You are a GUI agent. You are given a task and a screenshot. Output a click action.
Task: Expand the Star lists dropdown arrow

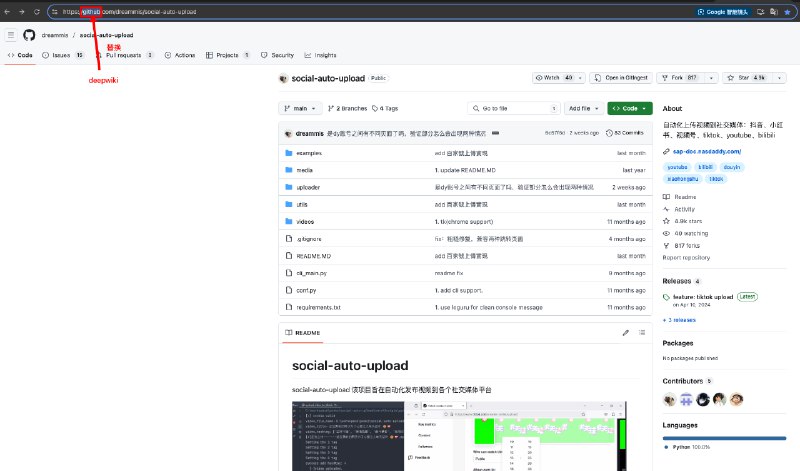point(779,78)
